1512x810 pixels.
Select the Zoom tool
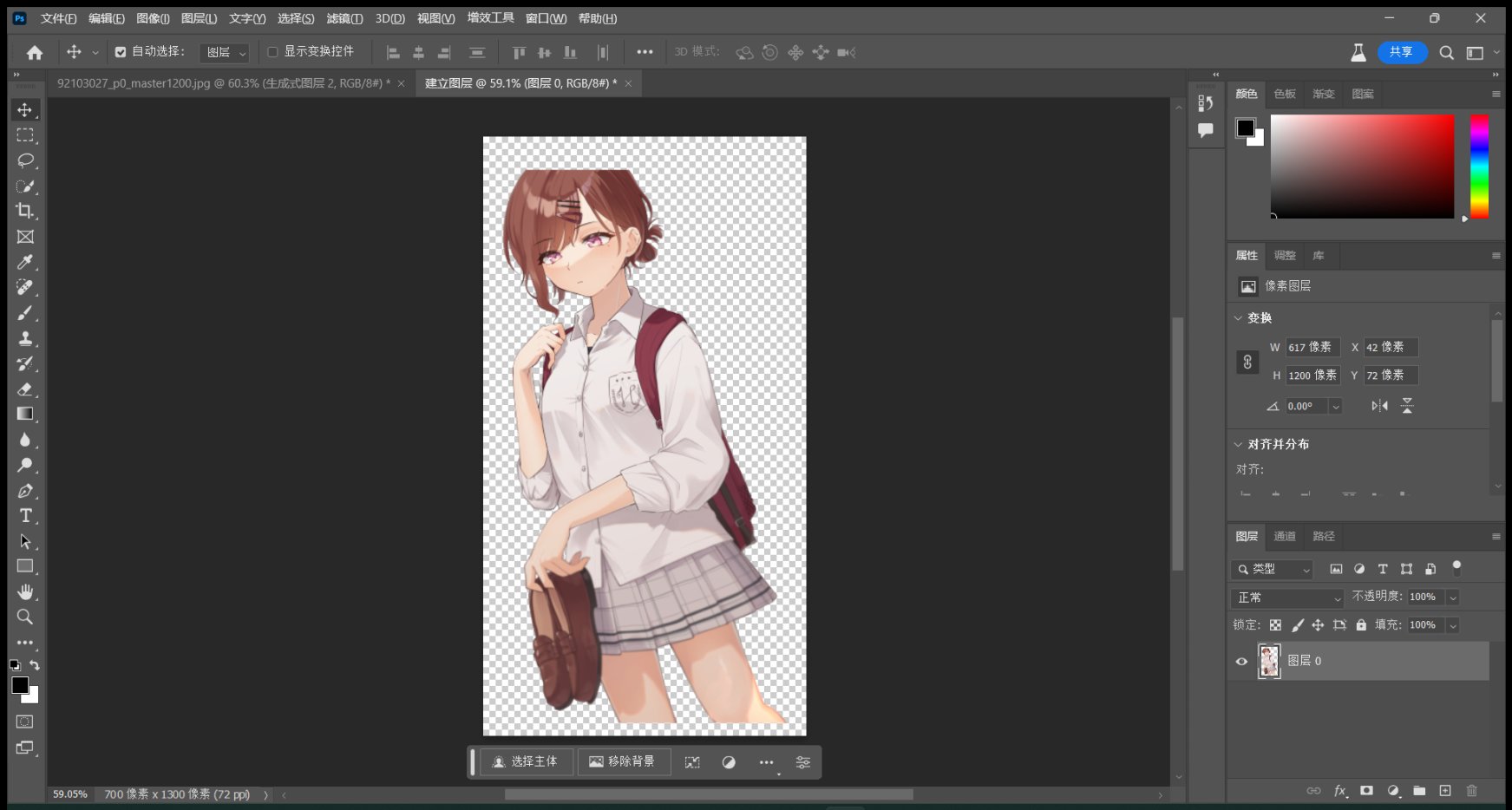point(25,617)
